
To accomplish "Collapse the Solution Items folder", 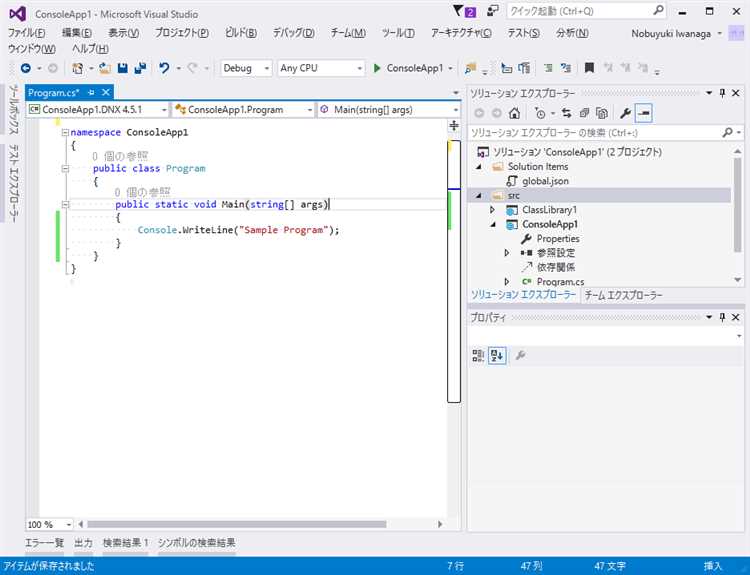I will point(478,166).
